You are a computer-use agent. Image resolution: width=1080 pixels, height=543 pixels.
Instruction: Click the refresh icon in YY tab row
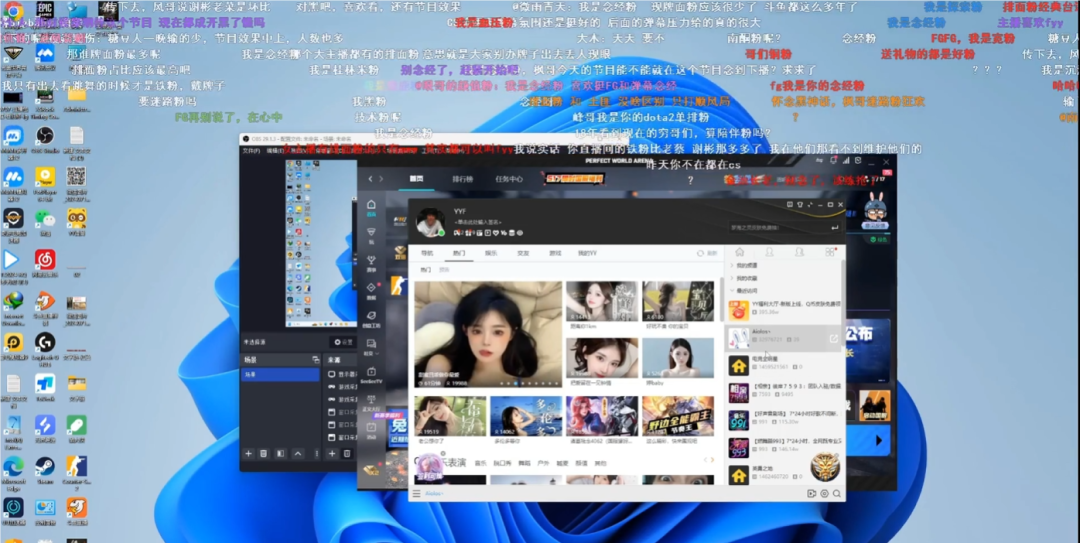pyautogui.click(x=700, y=254)
